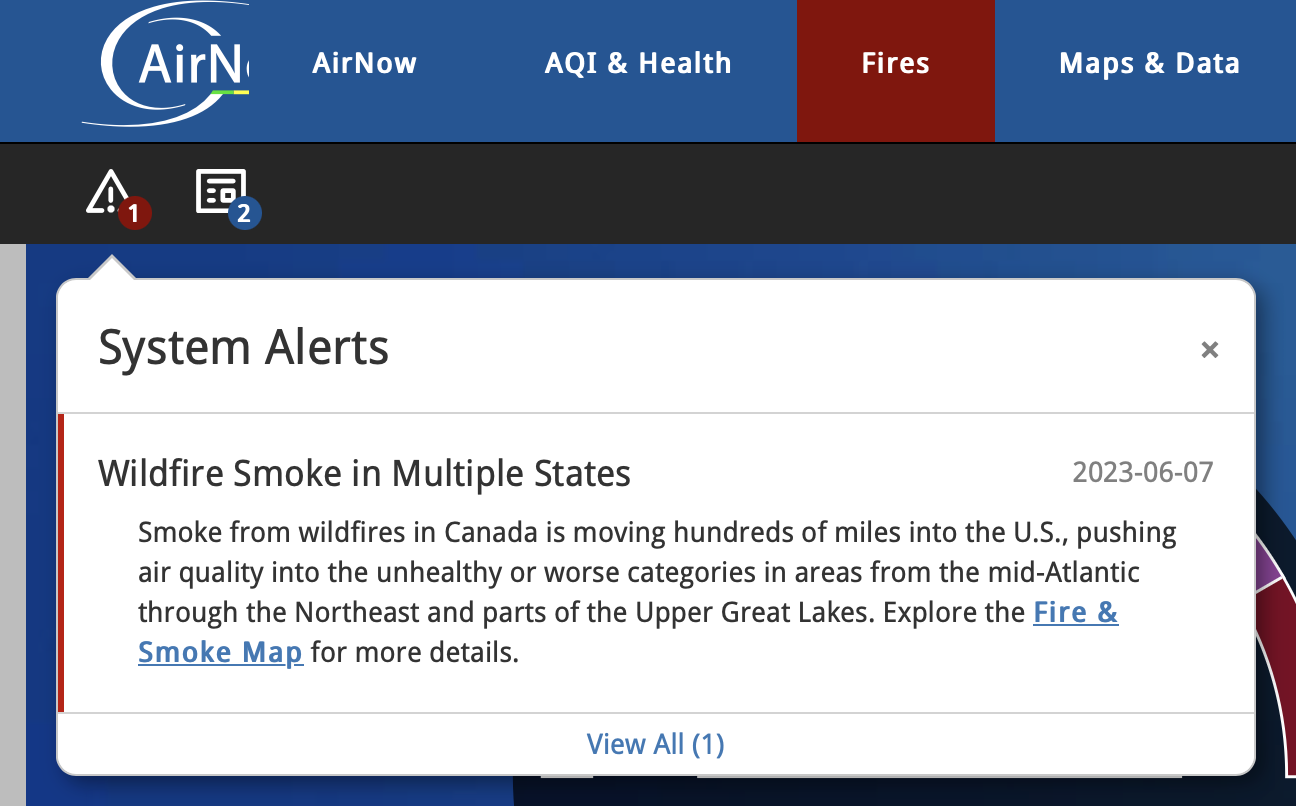
Task: Click View All (1) alerts link
Action: point(656,744)
